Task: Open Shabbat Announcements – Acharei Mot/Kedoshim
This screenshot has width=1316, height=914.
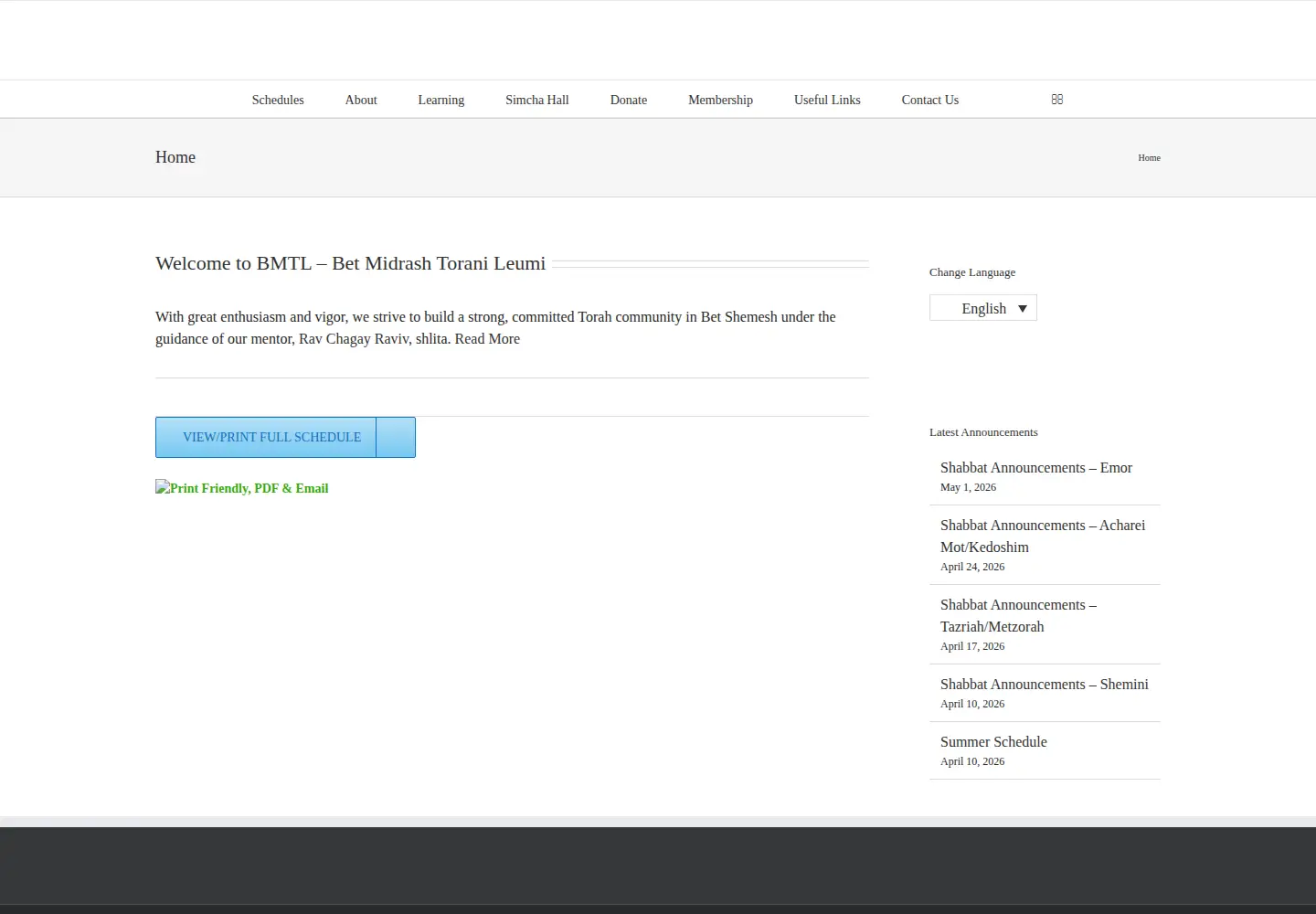Action: pos(1043,536)
